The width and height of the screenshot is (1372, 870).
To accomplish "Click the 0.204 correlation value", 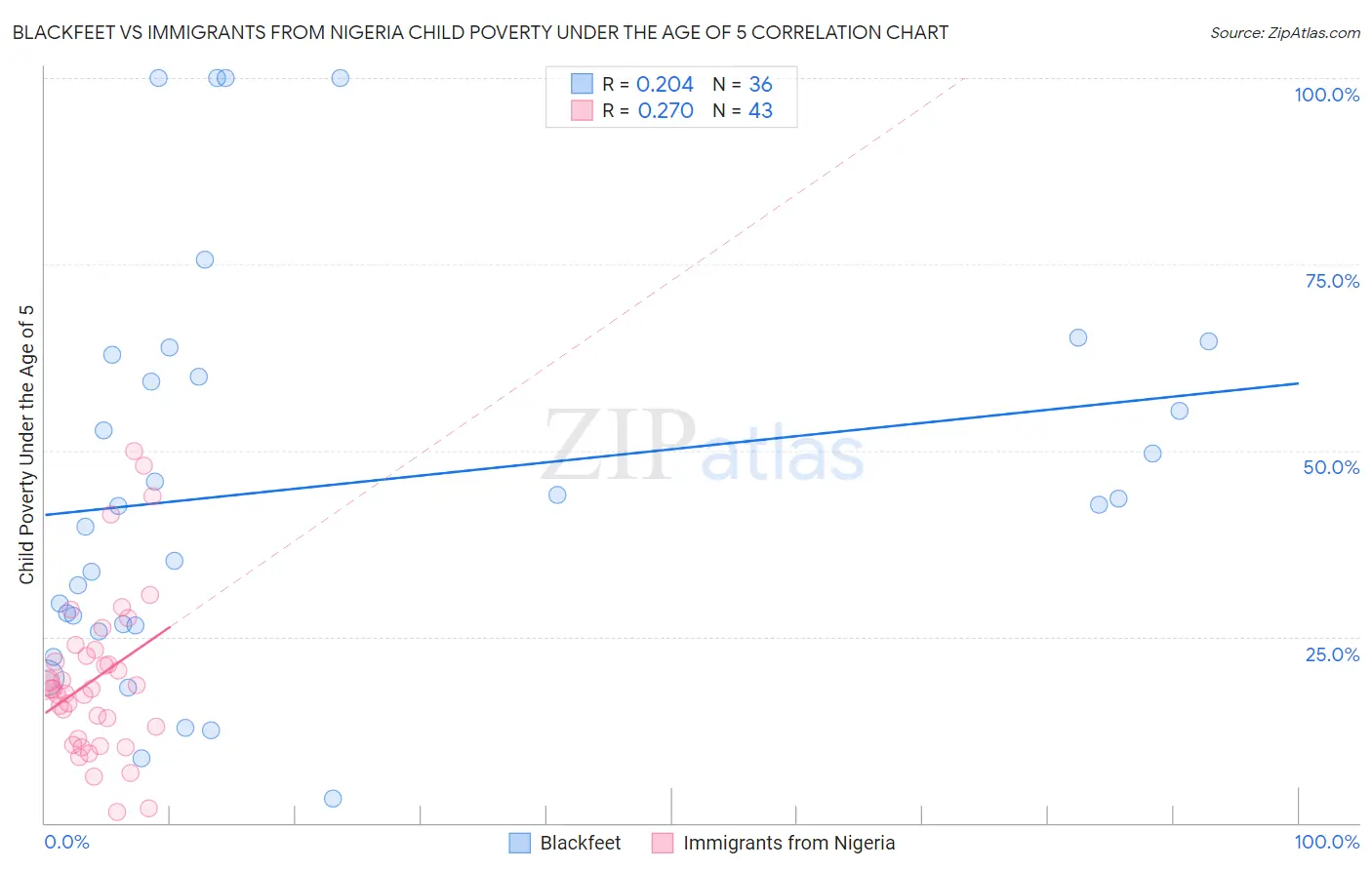I will 665,84.
